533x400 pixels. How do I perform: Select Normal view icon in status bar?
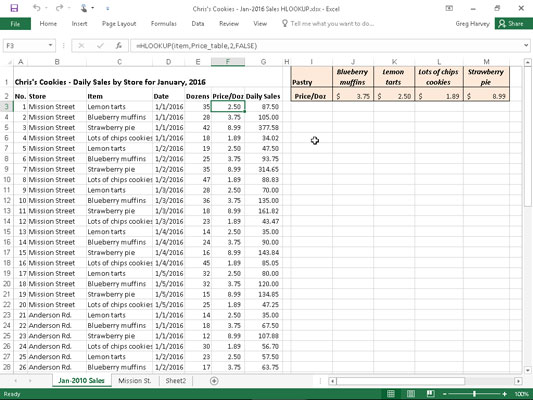coord(391,394)
